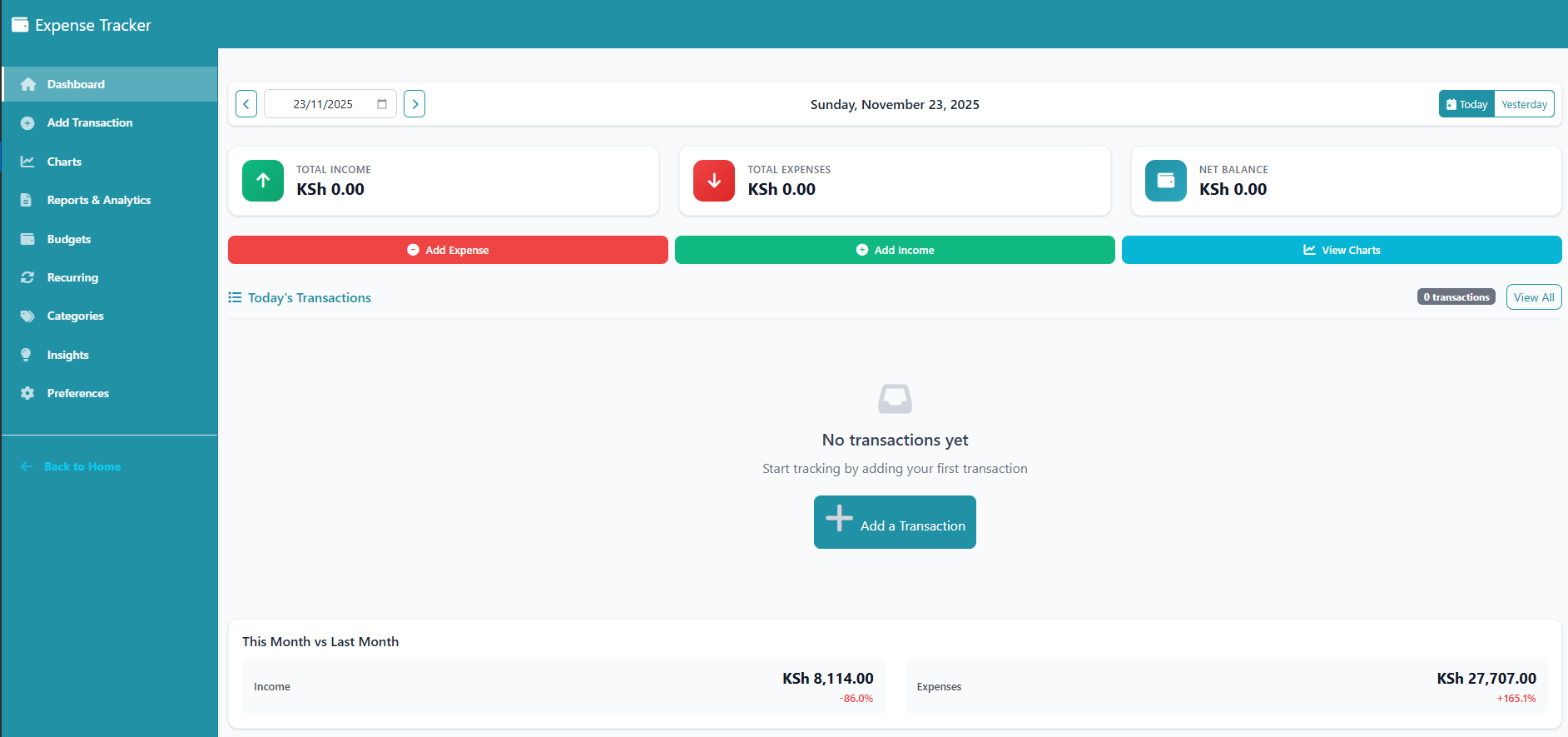Click the Sunday, November 23, 2025 heading
Viewport: 1568px width, 737px height.
pos(895,104)
